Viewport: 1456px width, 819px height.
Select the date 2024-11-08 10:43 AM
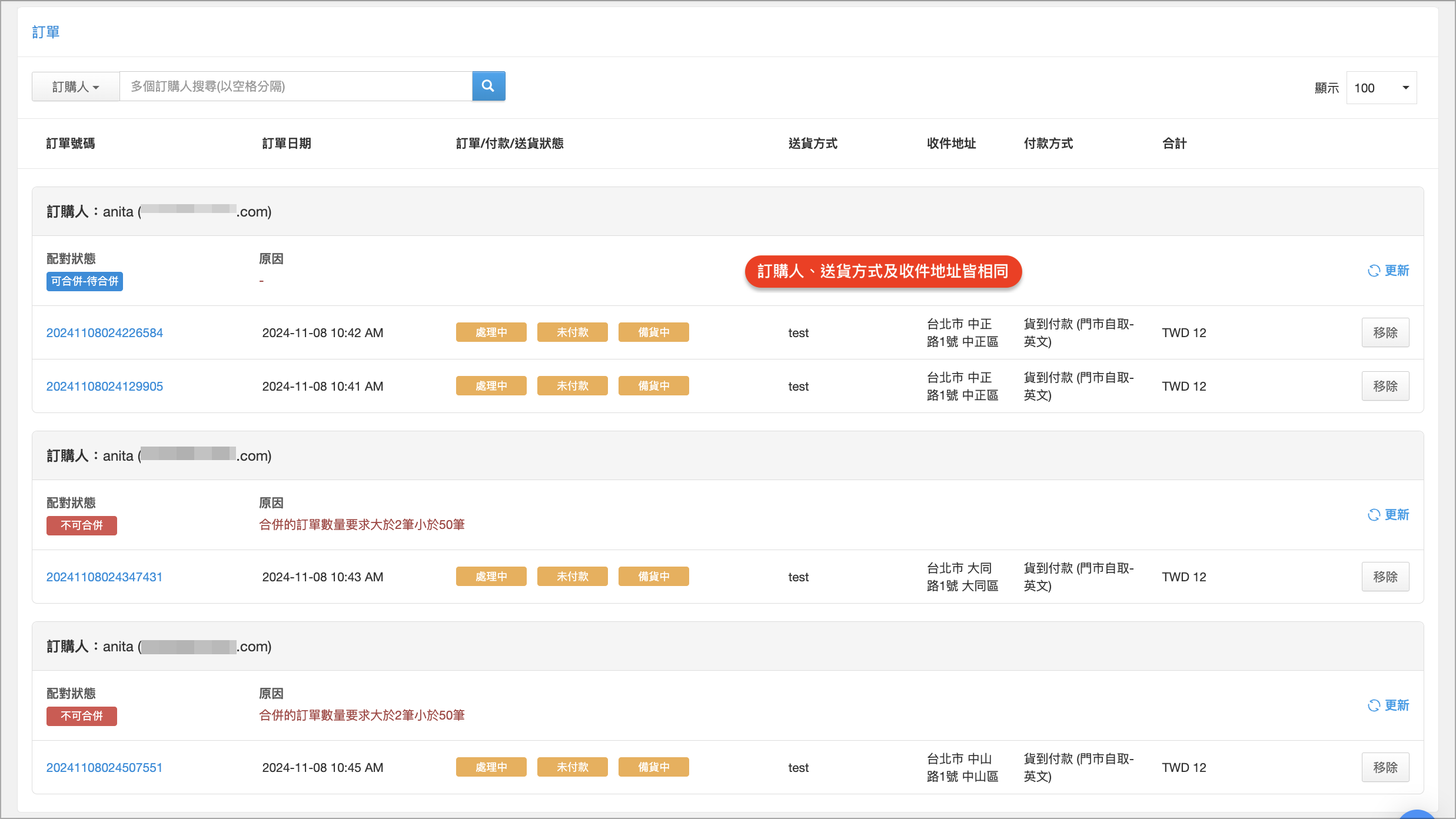323,577
